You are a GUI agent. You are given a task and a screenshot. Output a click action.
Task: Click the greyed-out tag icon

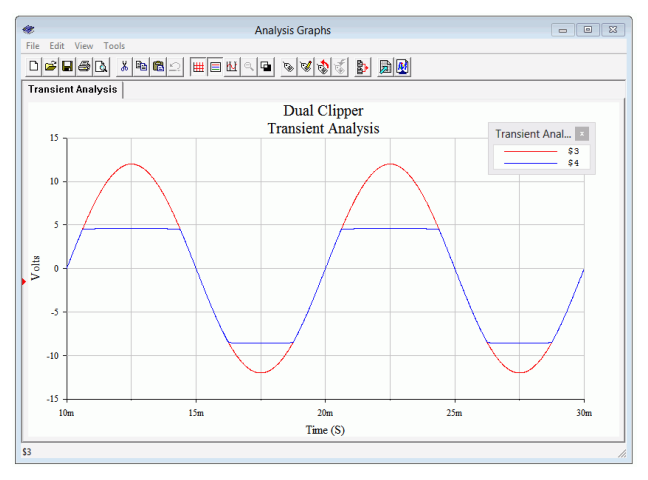tap(340, 66)
